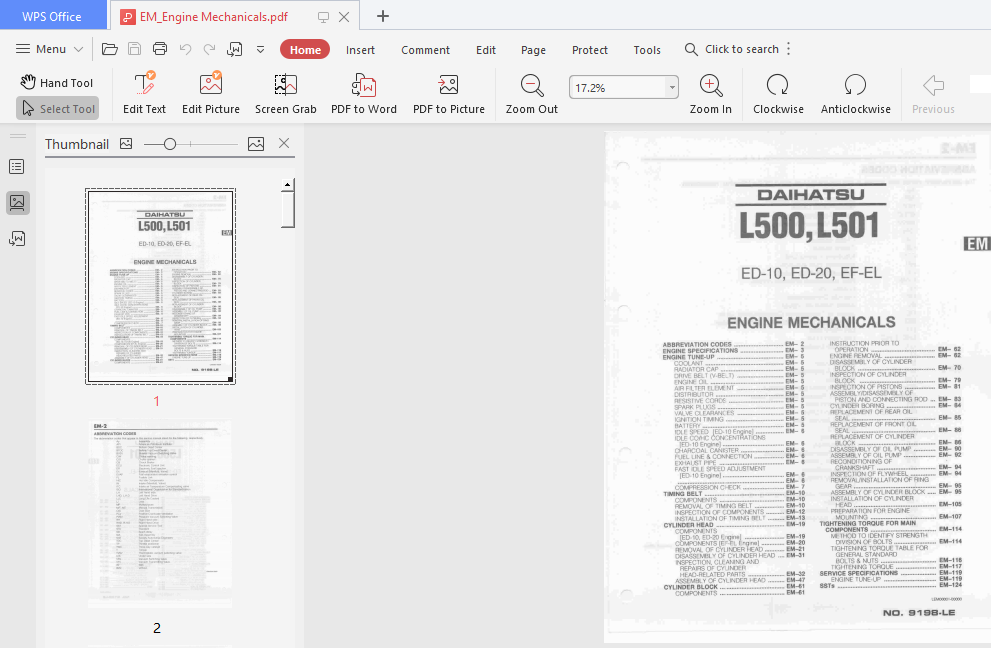This screenshot has width=991, height=648.
Task: Open the Page ribbon tab
Action: click(x=533, y=50)
